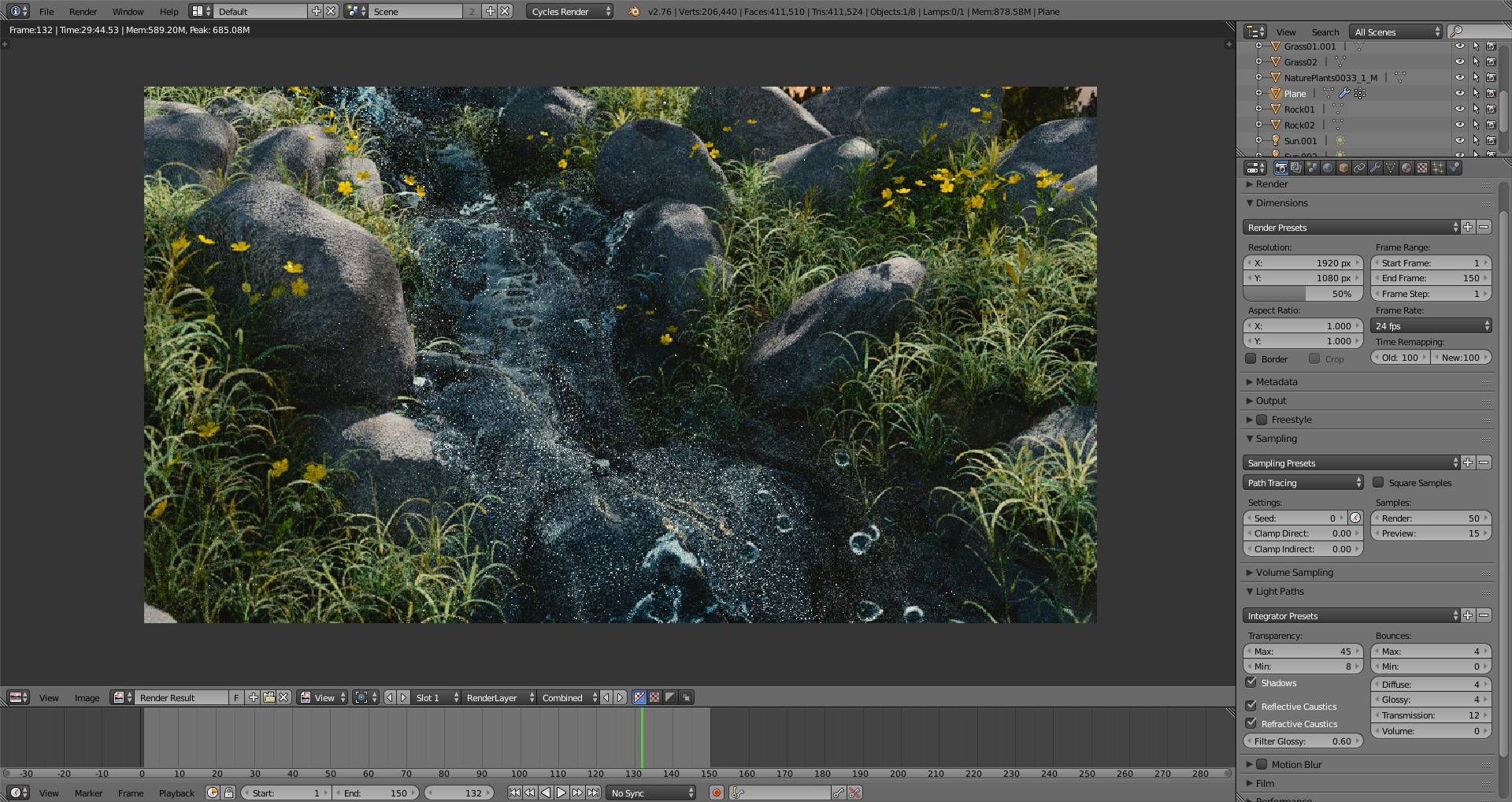
Task: Play the animation in reverse
Action: click(546, 793)
